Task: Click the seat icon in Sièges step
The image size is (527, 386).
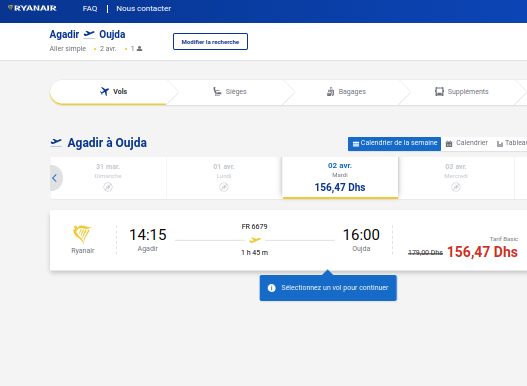Action: point(217,91)
